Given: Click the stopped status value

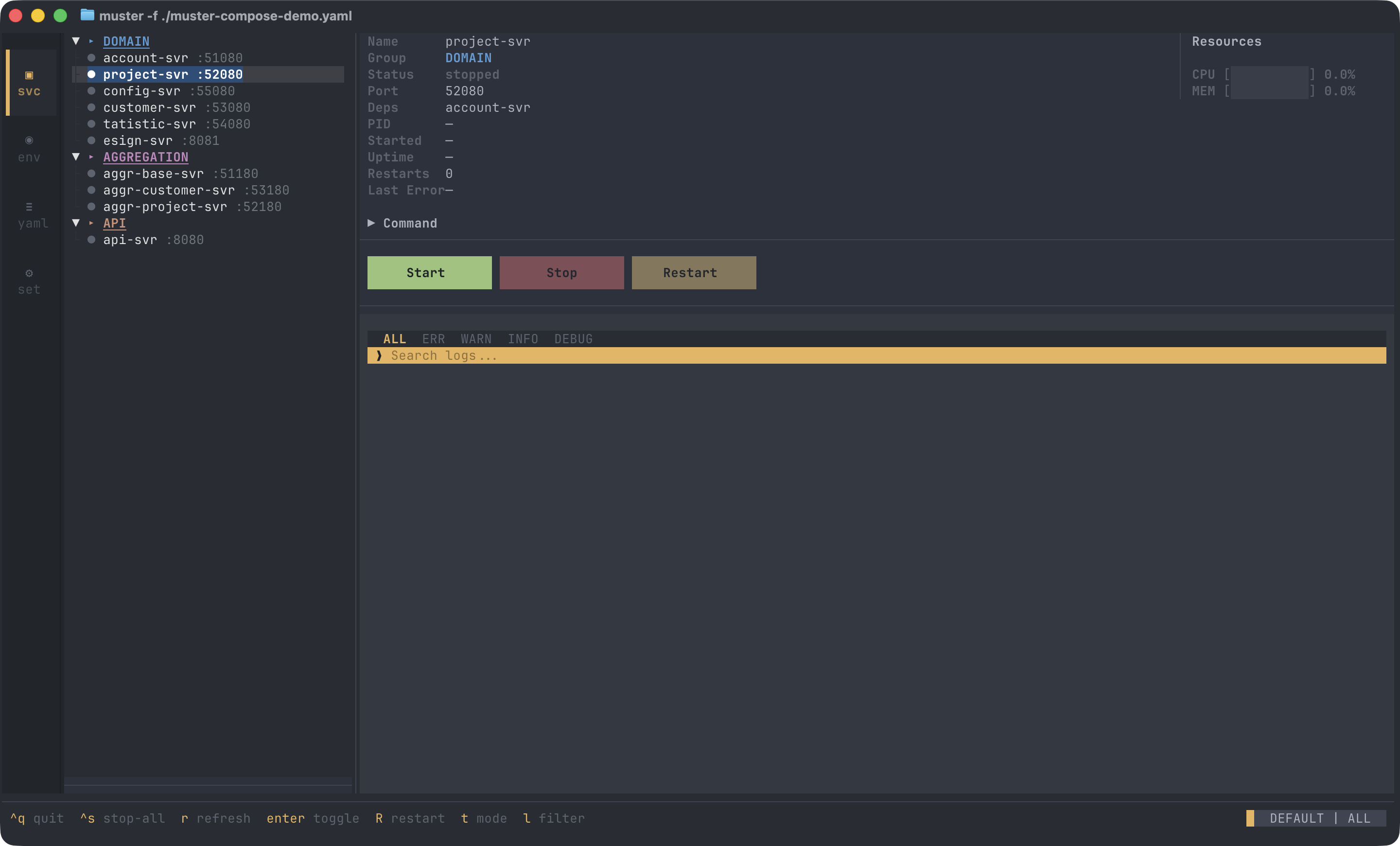Looking at the screenshot, I should pos(472,74).
